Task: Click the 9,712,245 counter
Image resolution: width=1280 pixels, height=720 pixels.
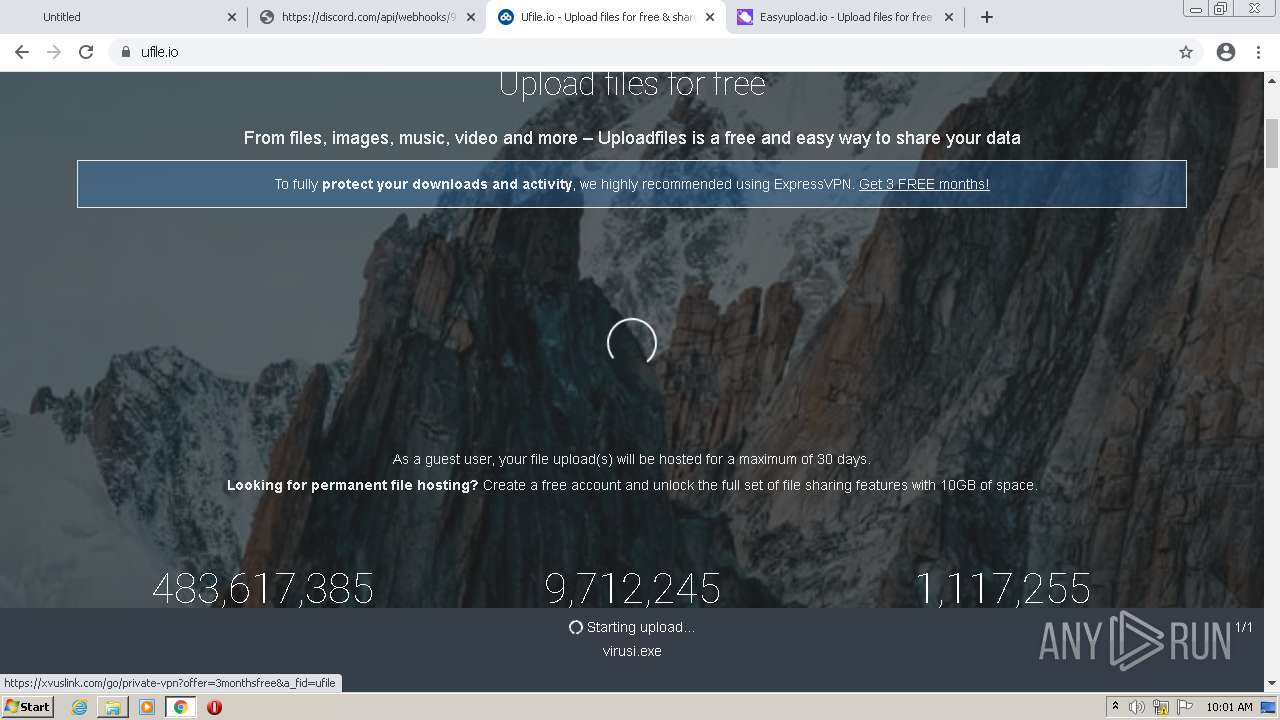Action: (632, 589)
